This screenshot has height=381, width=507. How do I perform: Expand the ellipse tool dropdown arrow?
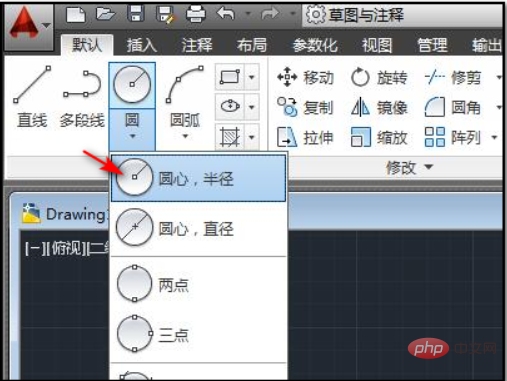[252, 107]
